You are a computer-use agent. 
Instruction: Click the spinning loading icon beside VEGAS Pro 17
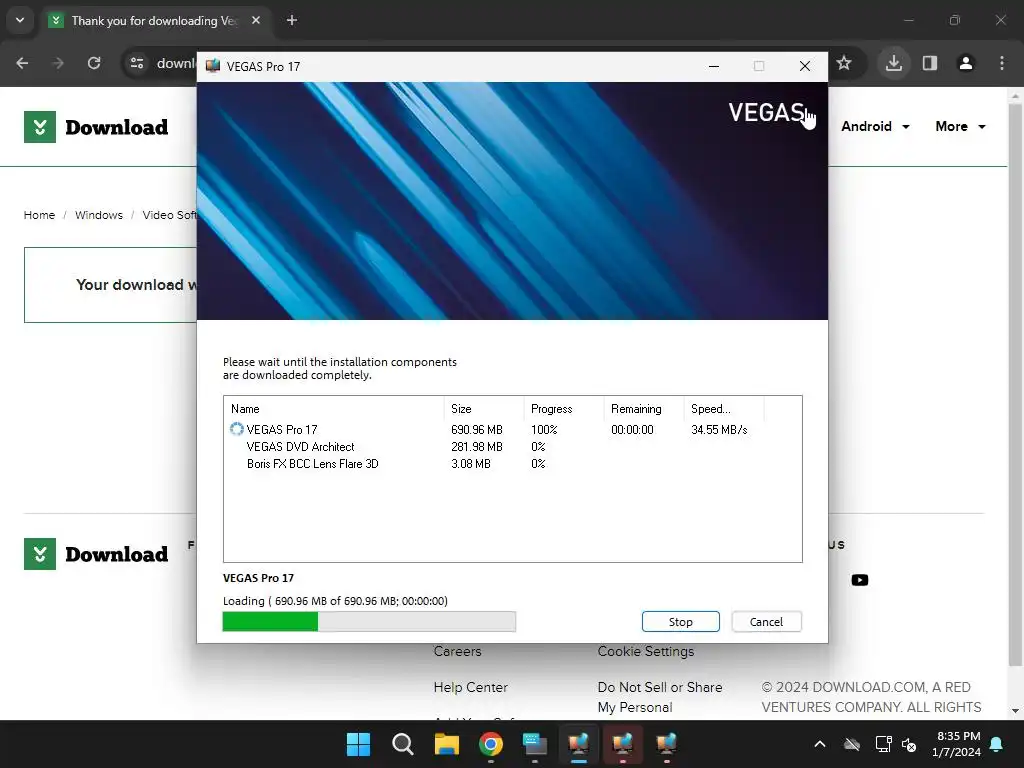coord(236,429)
